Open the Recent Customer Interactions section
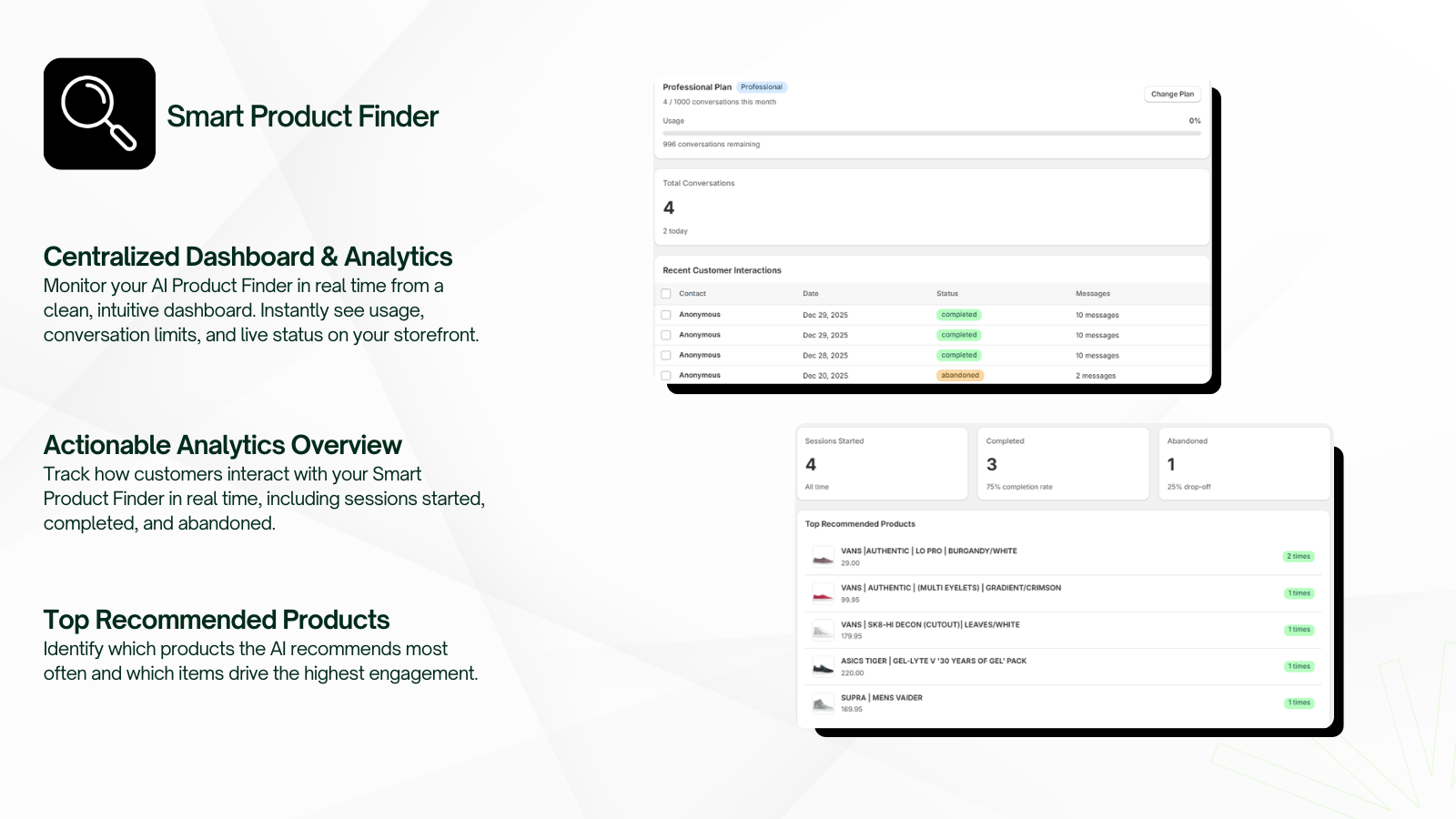Screen dimensions: 1456x819 (x=722, y=269)
